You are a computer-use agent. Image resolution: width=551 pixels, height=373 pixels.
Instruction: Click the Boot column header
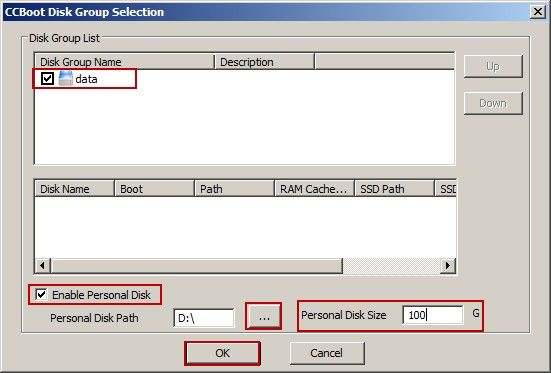(155, 189)
